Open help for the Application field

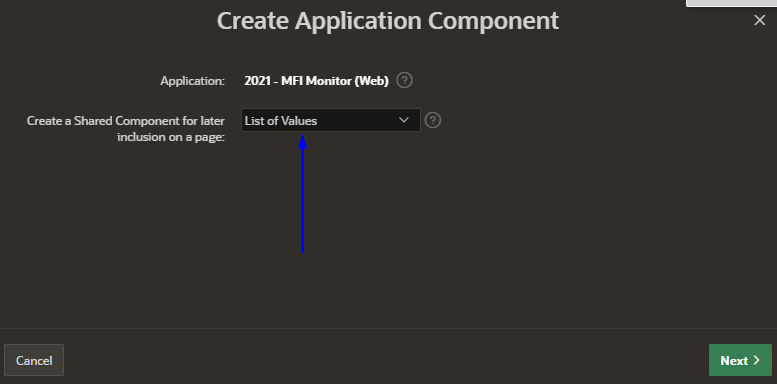404,80
